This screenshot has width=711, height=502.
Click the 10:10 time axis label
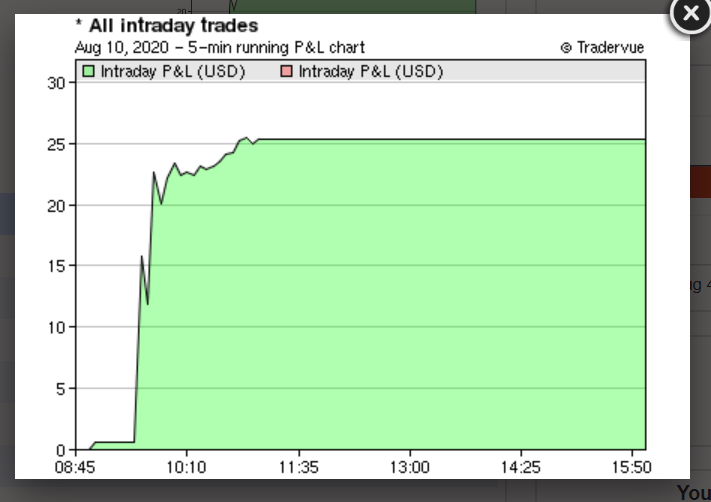(186, 466)
